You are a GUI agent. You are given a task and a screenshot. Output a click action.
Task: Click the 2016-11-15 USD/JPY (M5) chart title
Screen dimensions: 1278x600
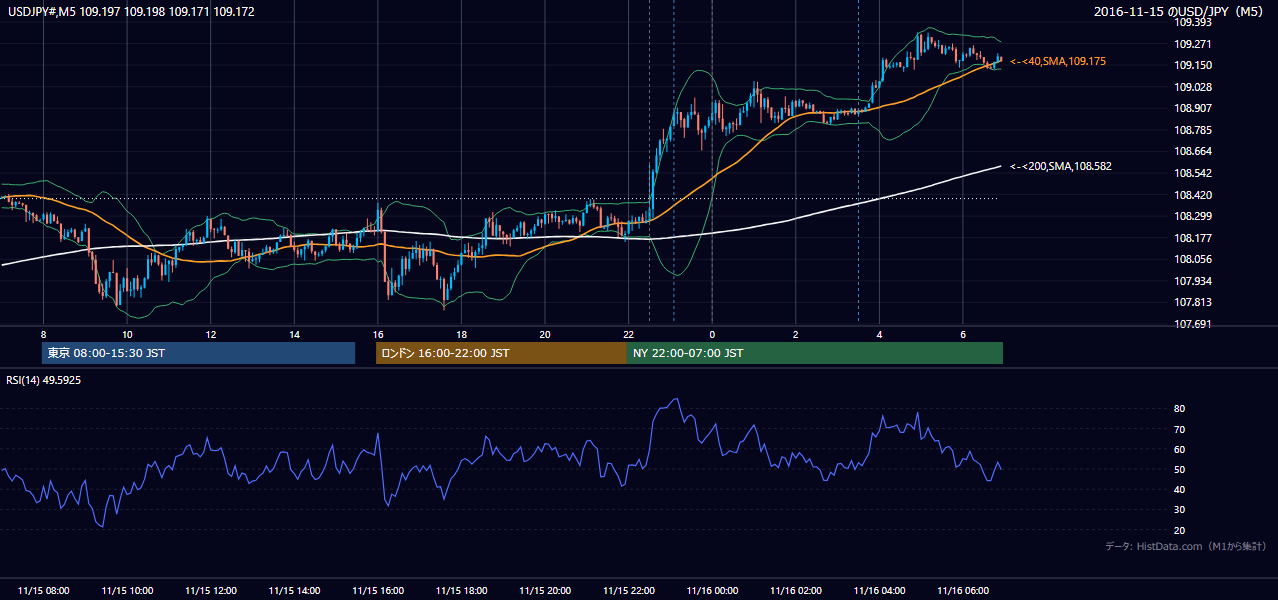coord(1180,11)
